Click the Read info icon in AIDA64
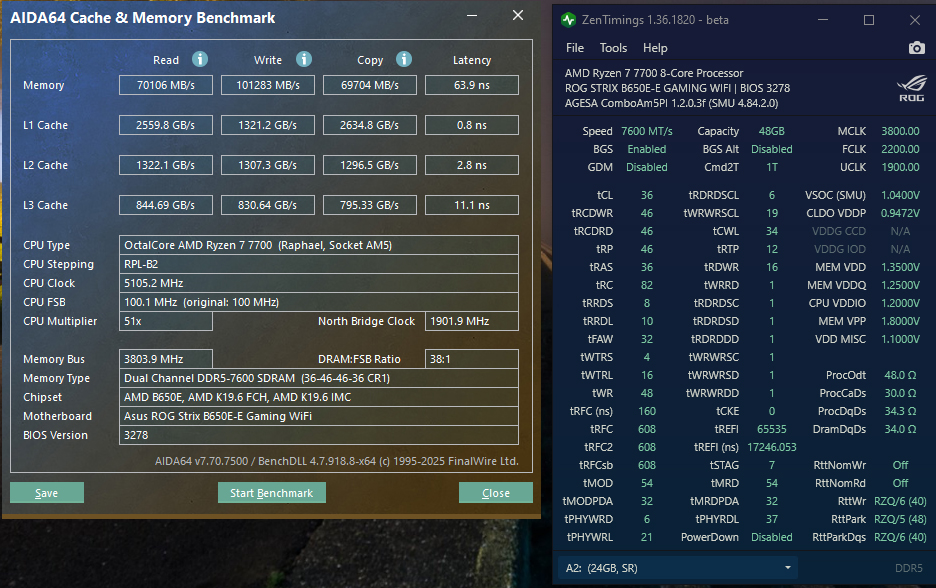Screen dimensions: 936x588 (200, 59)
